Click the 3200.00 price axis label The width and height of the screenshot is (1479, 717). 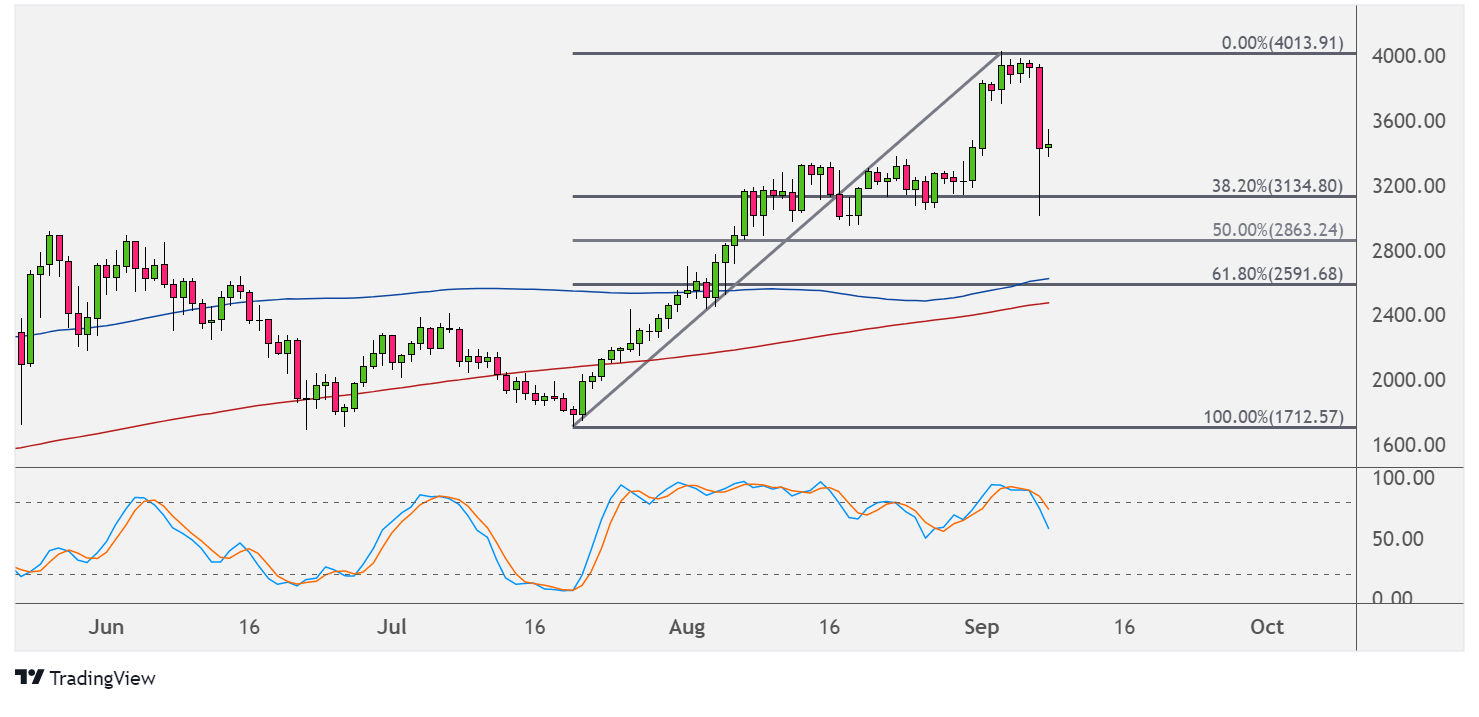coord(1411,186)
